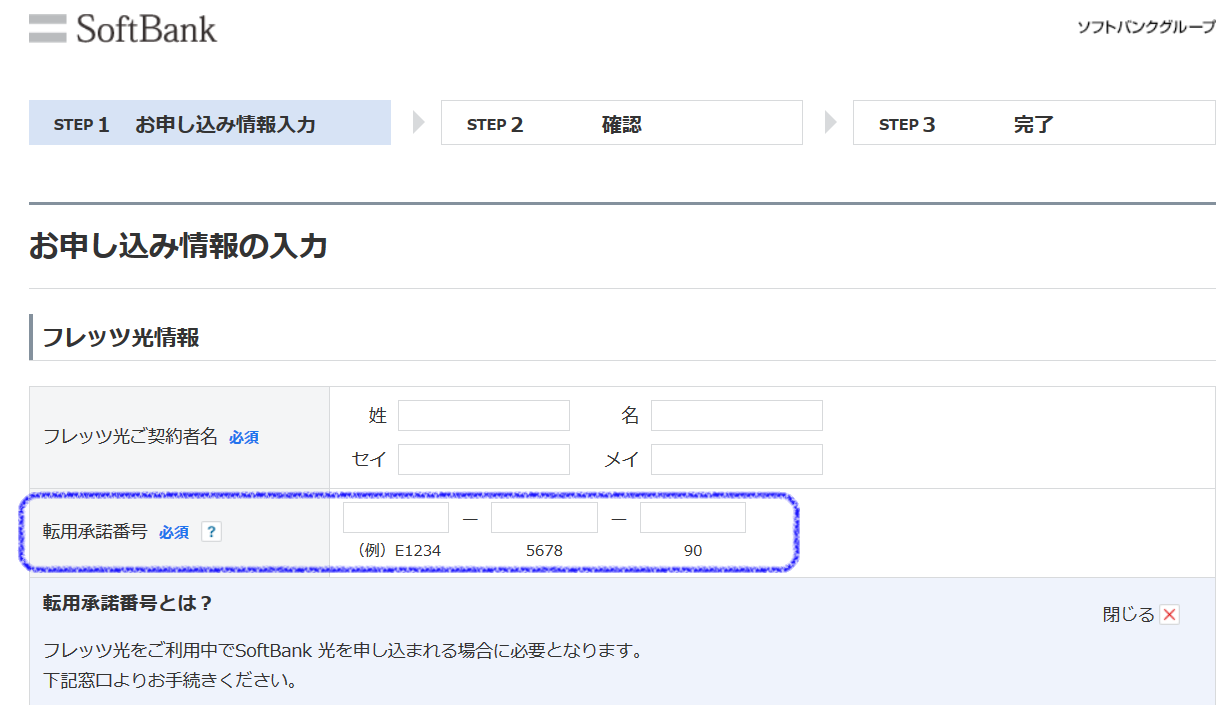The image size is (1231, 705).
Task: Click the 下記窓口よりお手続きください text
Action: pos(170,682)
